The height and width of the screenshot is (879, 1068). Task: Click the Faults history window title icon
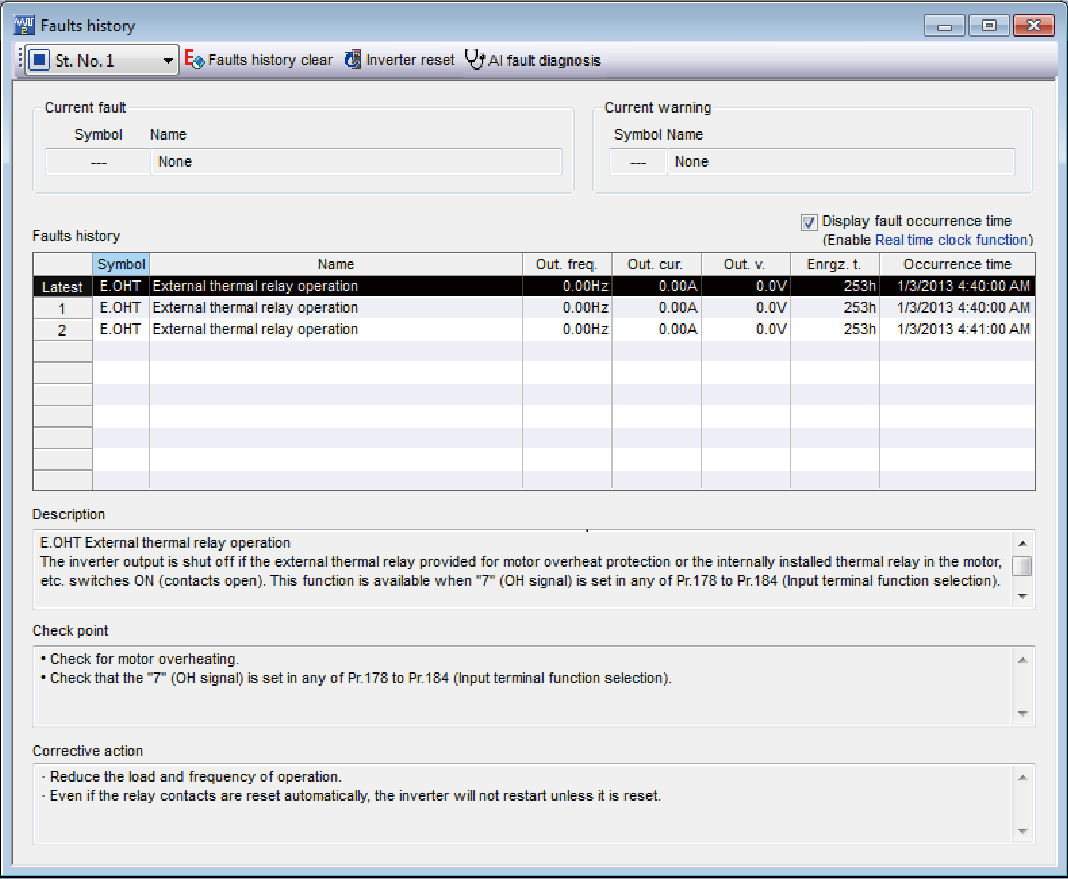(24, 25)
